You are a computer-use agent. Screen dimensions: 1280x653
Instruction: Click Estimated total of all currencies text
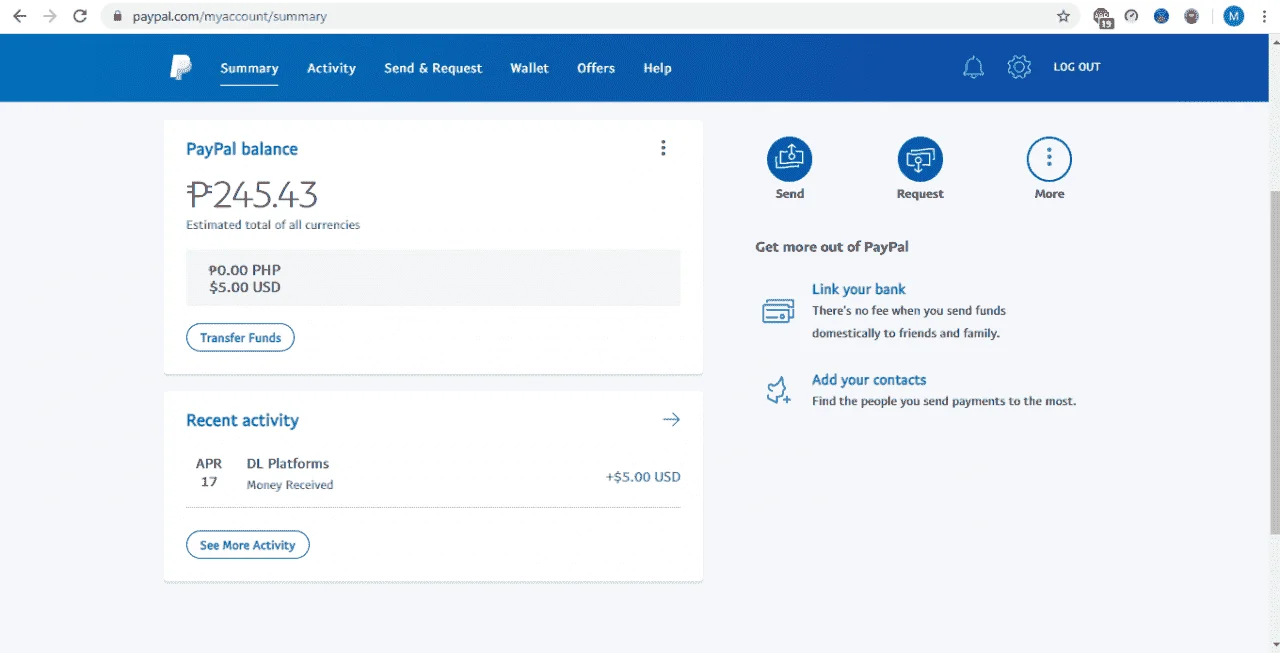pos(273,225)
